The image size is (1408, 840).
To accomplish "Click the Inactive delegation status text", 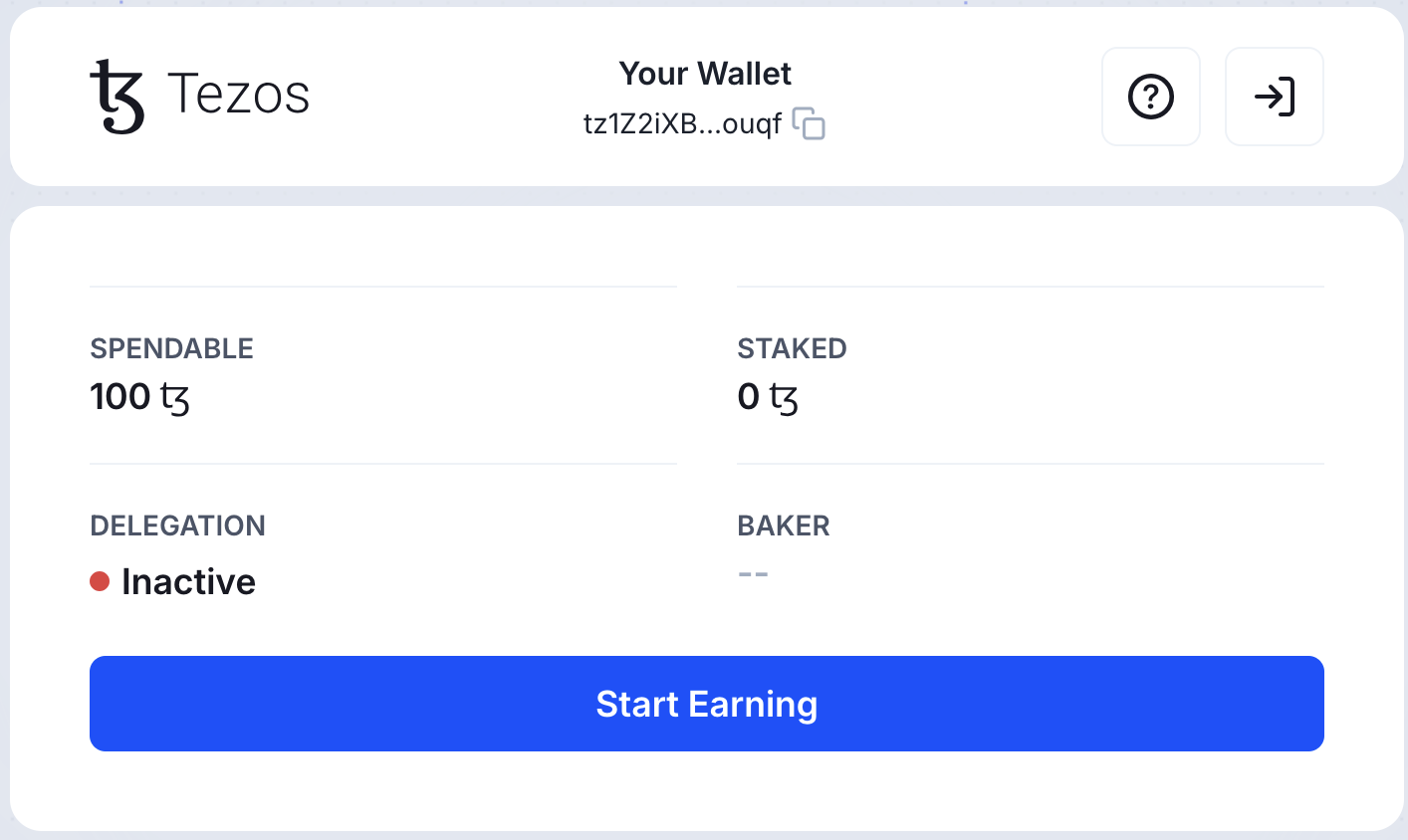I will [x=188, y=582].
